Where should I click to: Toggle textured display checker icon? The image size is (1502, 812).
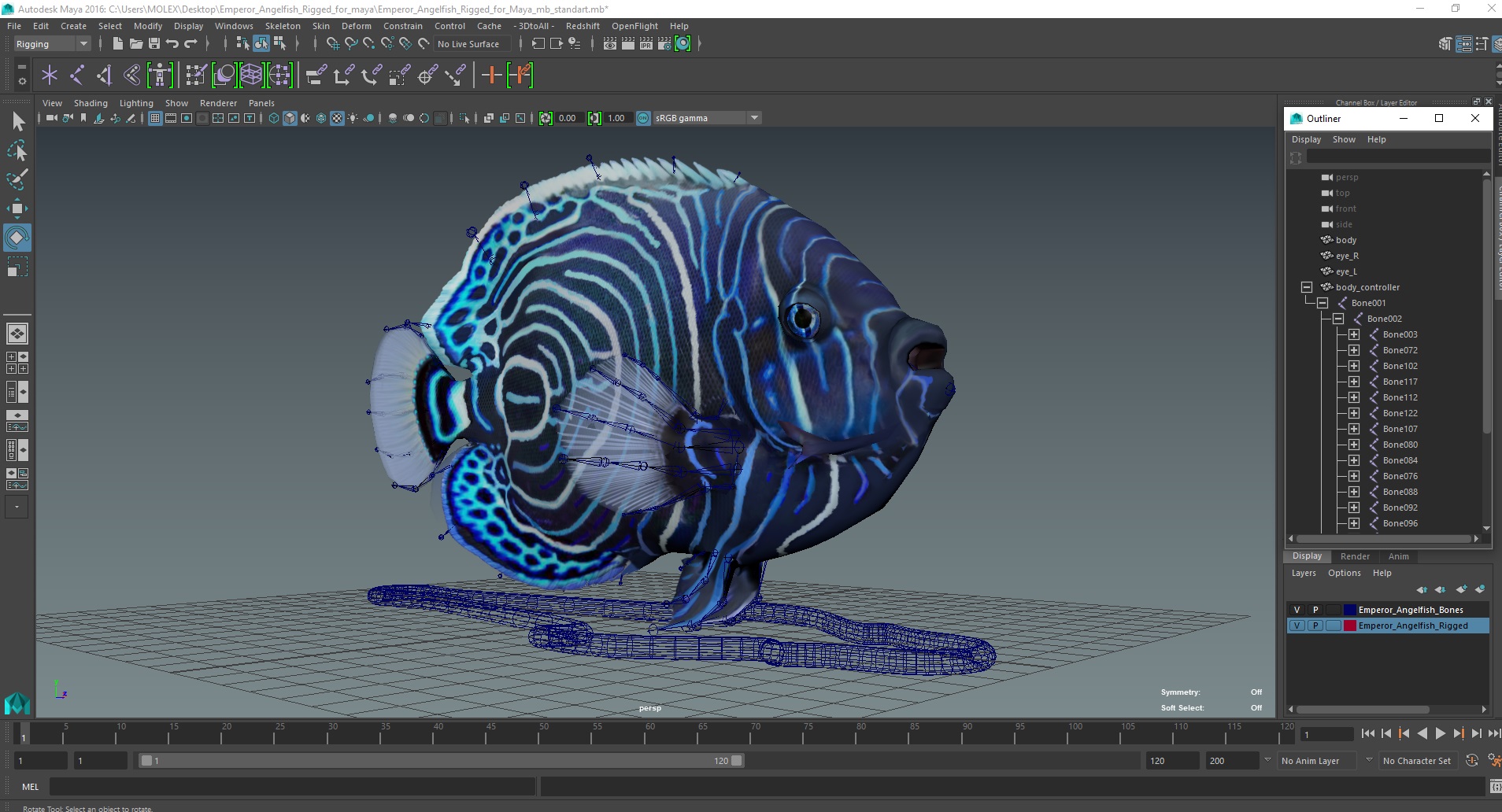(337, 118)
